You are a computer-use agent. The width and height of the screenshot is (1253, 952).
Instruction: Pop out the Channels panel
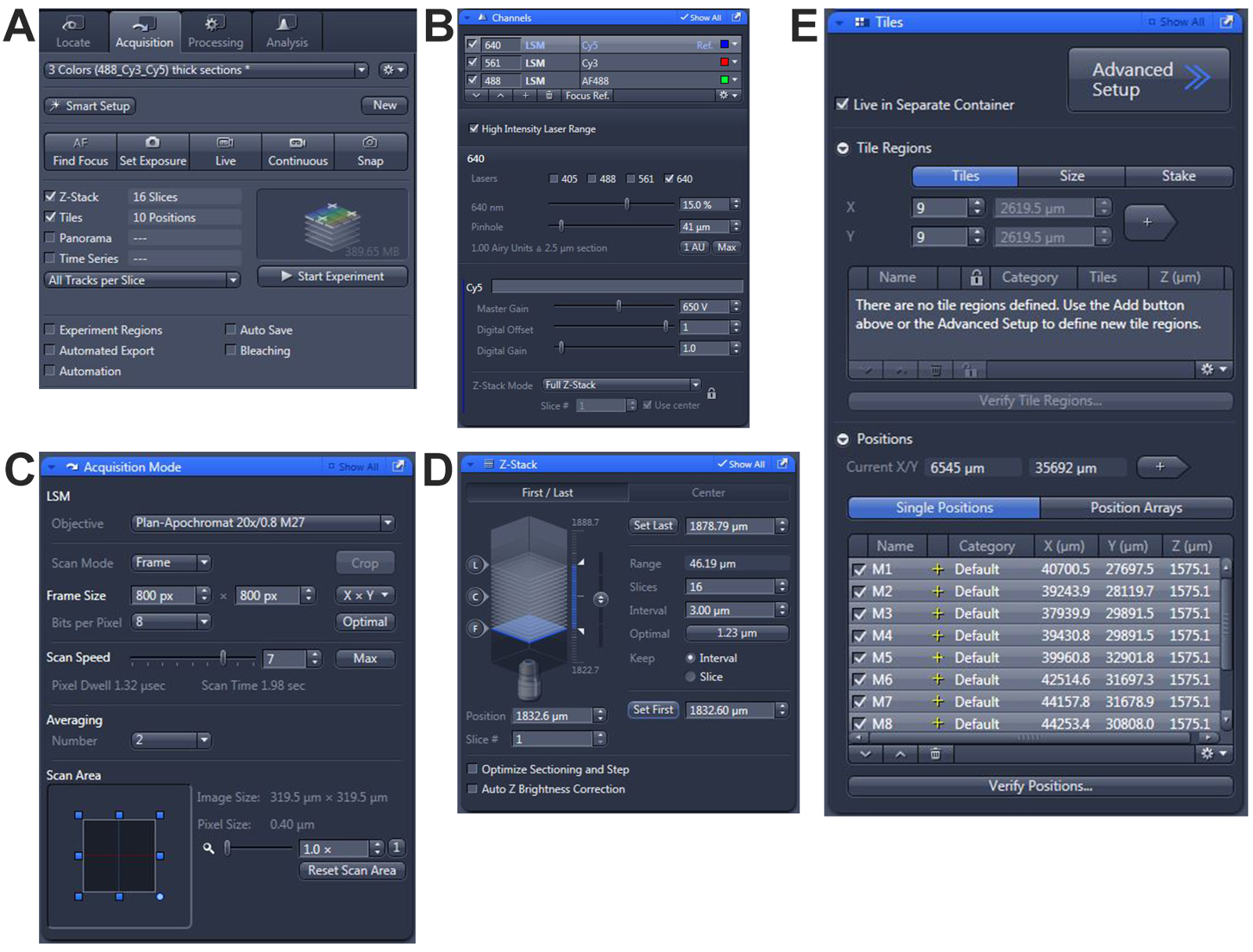click(736, 17)
